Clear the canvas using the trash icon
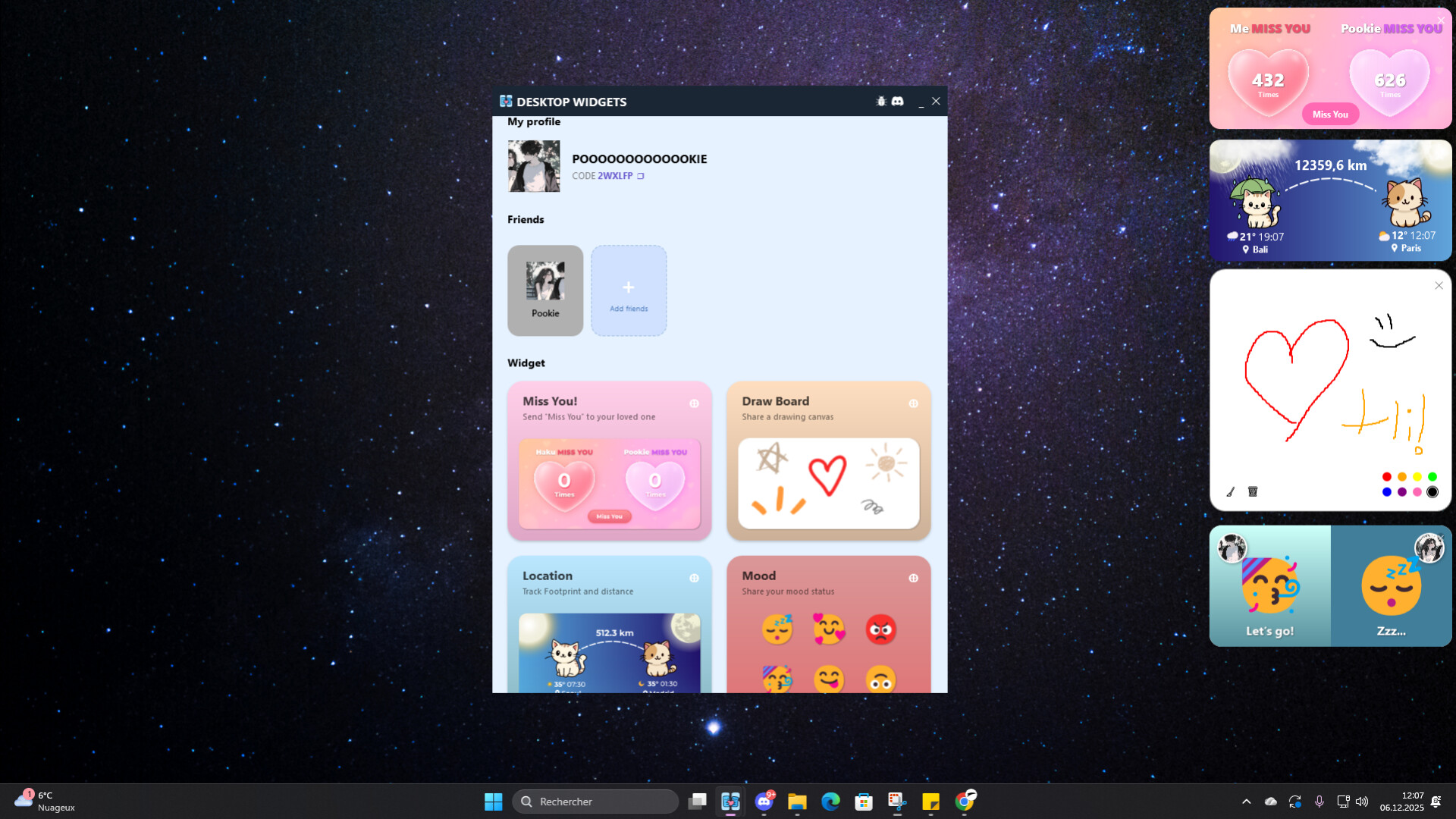 (1253, 491)
